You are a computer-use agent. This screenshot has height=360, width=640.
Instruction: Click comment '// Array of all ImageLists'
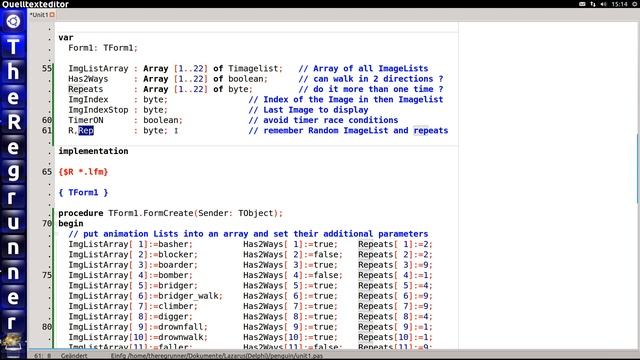(x=363, y=69)
